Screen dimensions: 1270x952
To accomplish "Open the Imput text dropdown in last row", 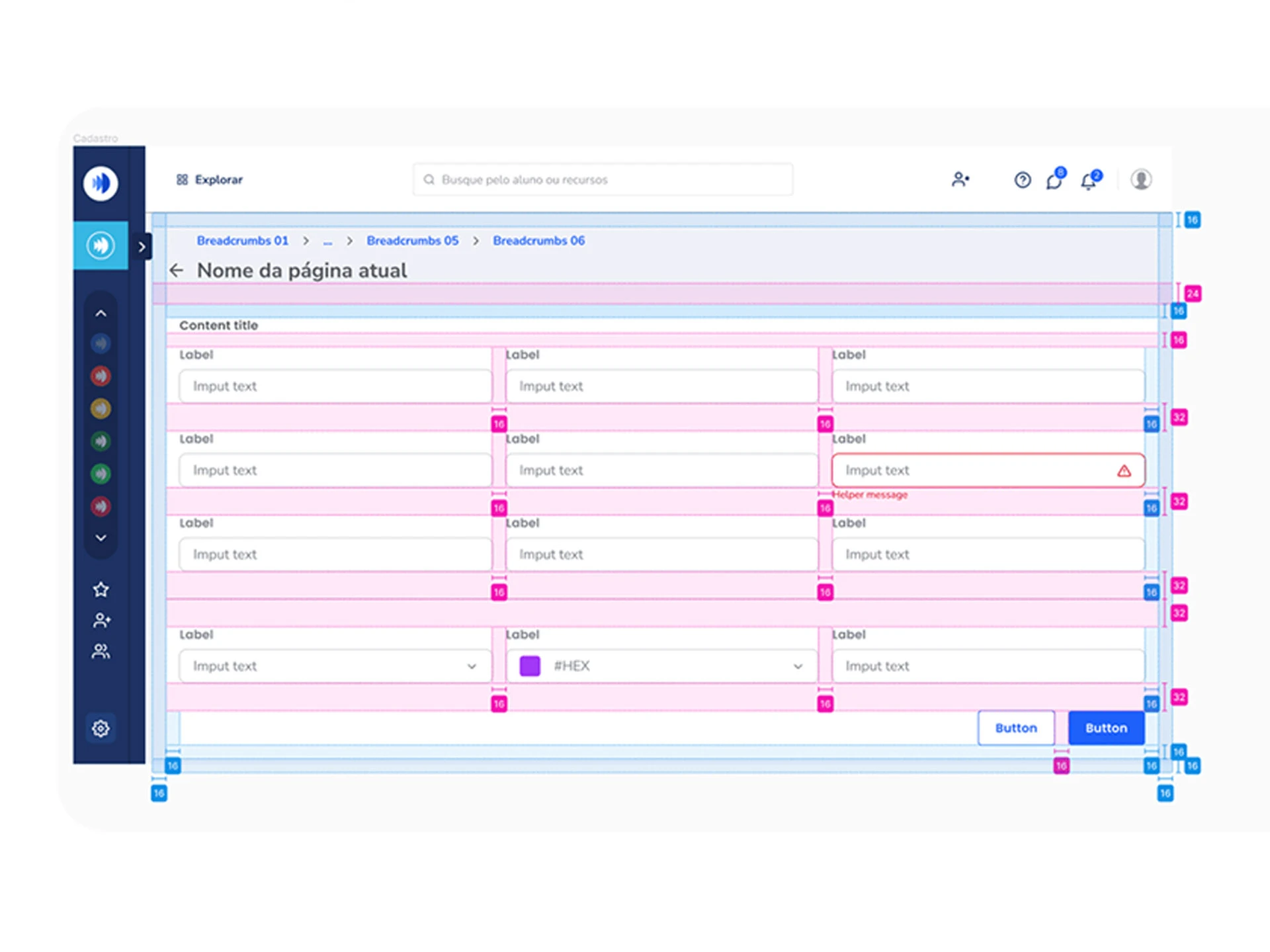I will click(335, 666).
